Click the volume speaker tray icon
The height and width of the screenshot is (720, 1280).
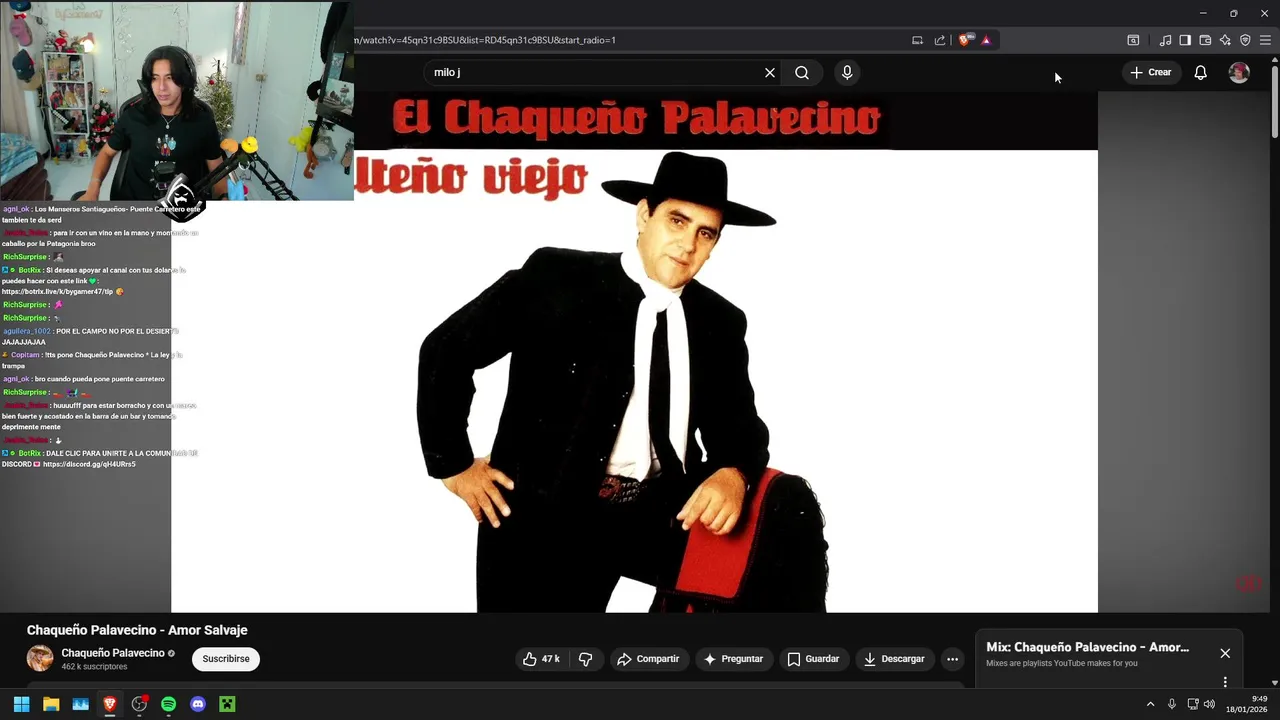[x=1209, y=704]
